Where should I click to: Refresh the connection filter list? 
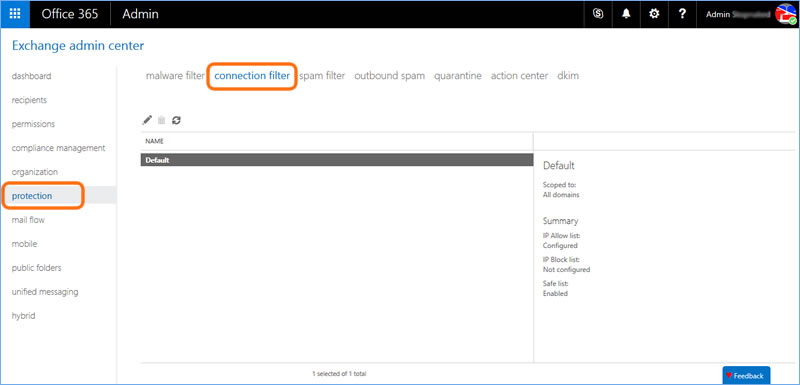point(177,120)
